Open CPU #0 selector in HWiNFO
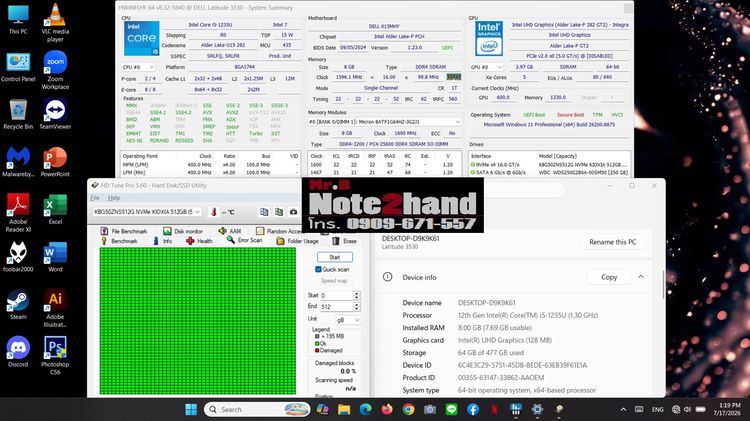Screen dimensions: 750x421 coord(138,67)
